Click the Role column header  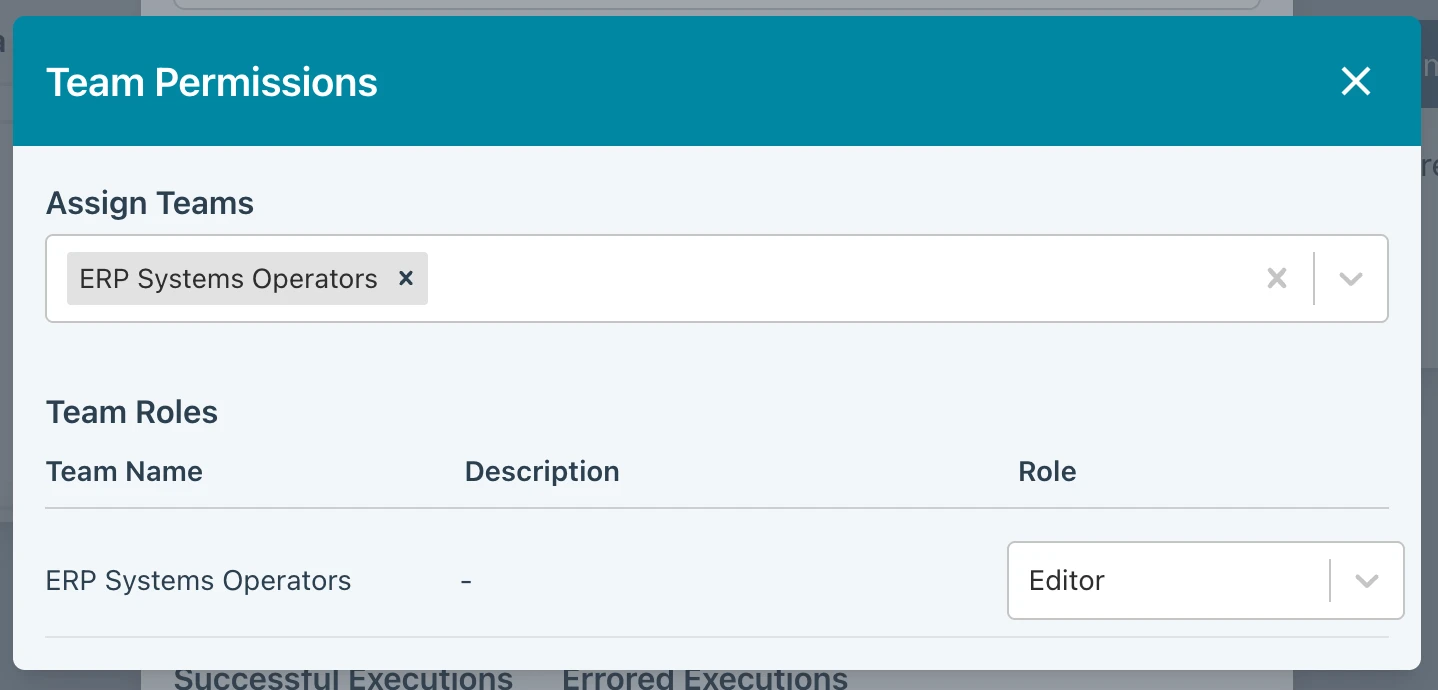coord(1047,472)
